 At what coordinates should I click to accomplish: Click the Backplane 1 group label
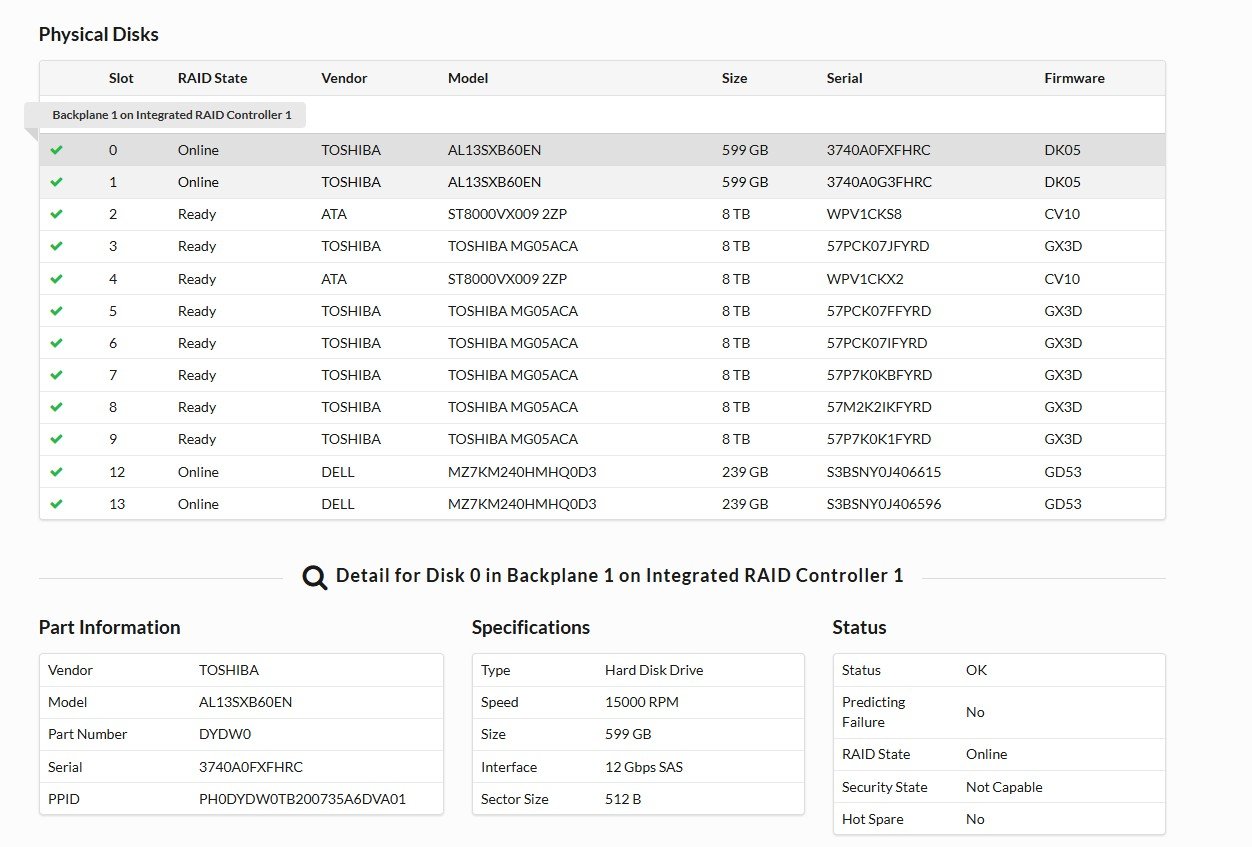(x=172, y=115)
